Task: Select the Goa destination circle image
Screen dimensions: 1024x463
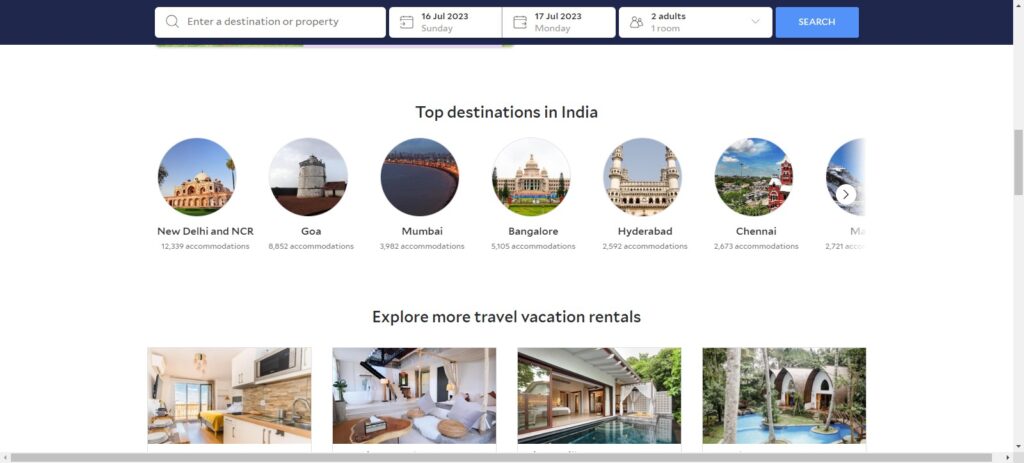Action: 308,177
